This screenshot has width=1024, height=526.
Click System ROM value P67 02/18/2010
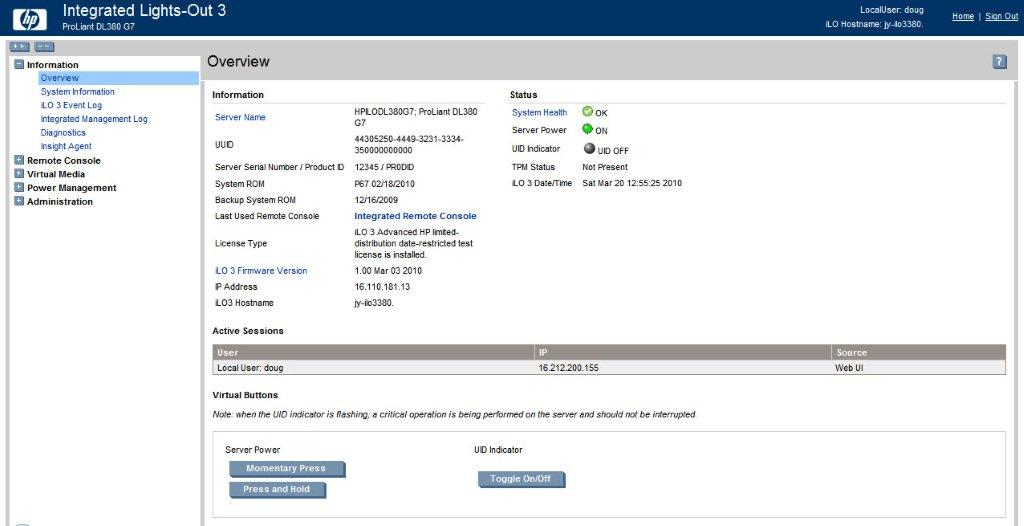pyautogui.click(x=385, y=184)
